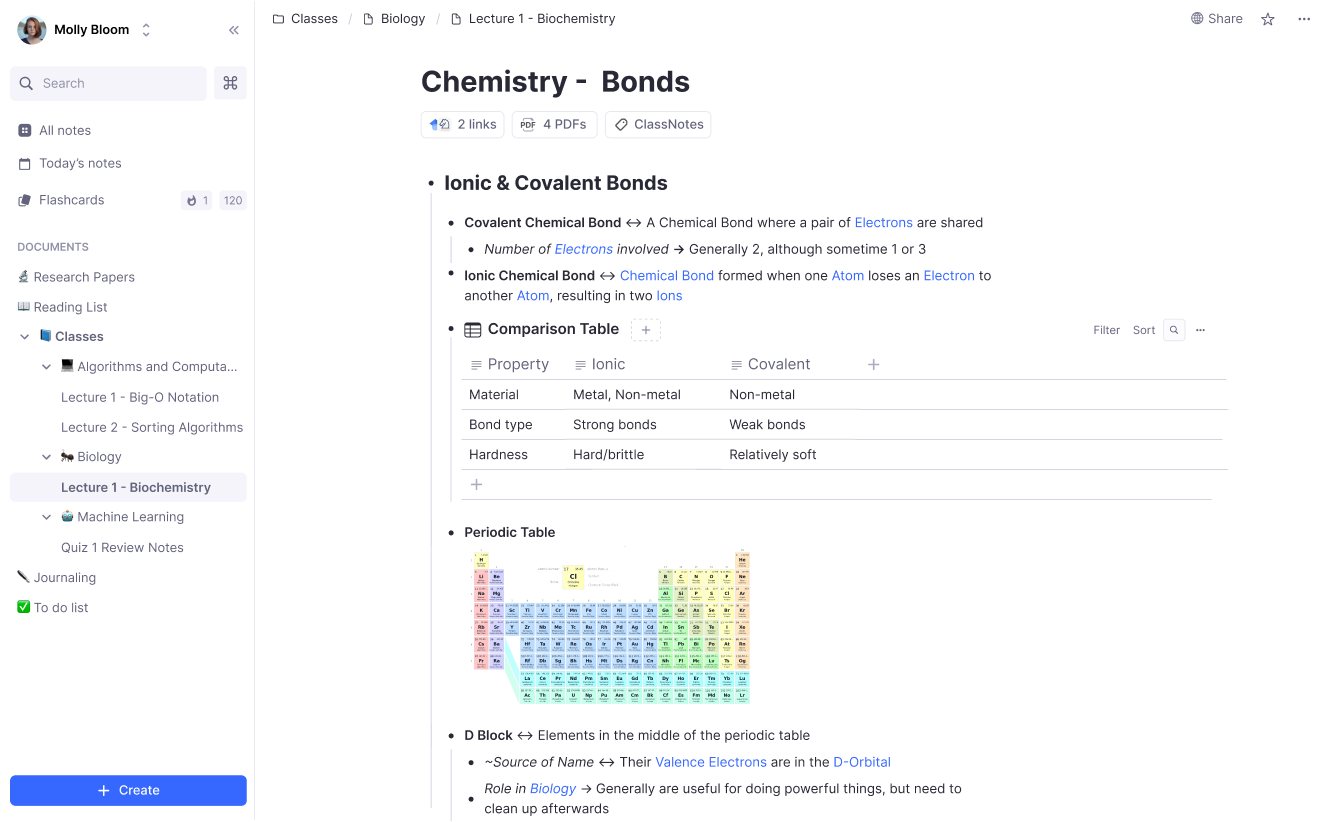Add a new row at the bottom of Comparison Table

pos(477,485)
